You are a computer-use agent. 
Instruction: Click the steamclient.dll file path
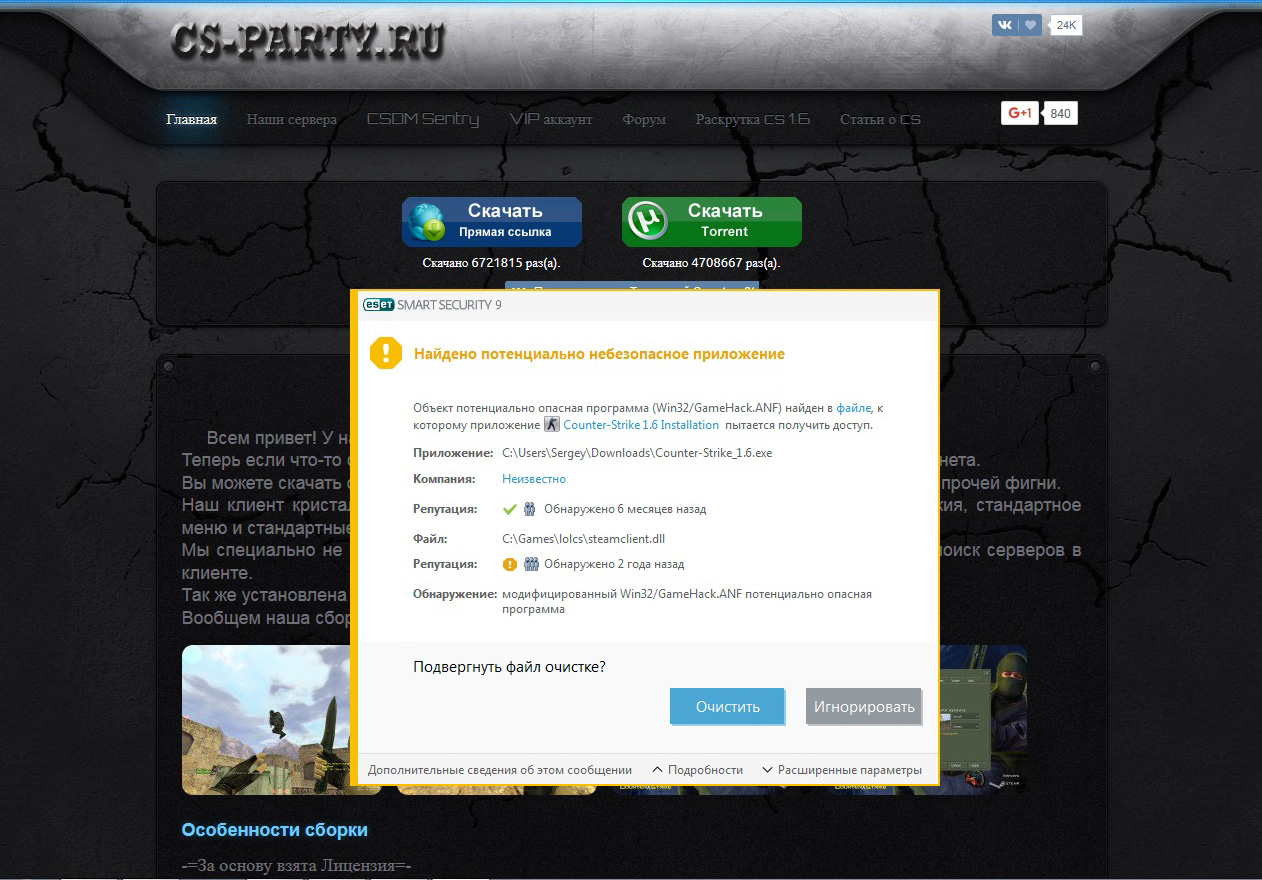tap(583, 539)
